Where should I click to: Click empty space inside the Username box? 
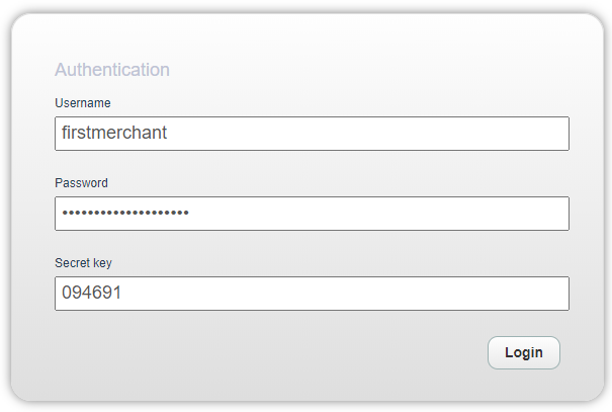point(400,133)
